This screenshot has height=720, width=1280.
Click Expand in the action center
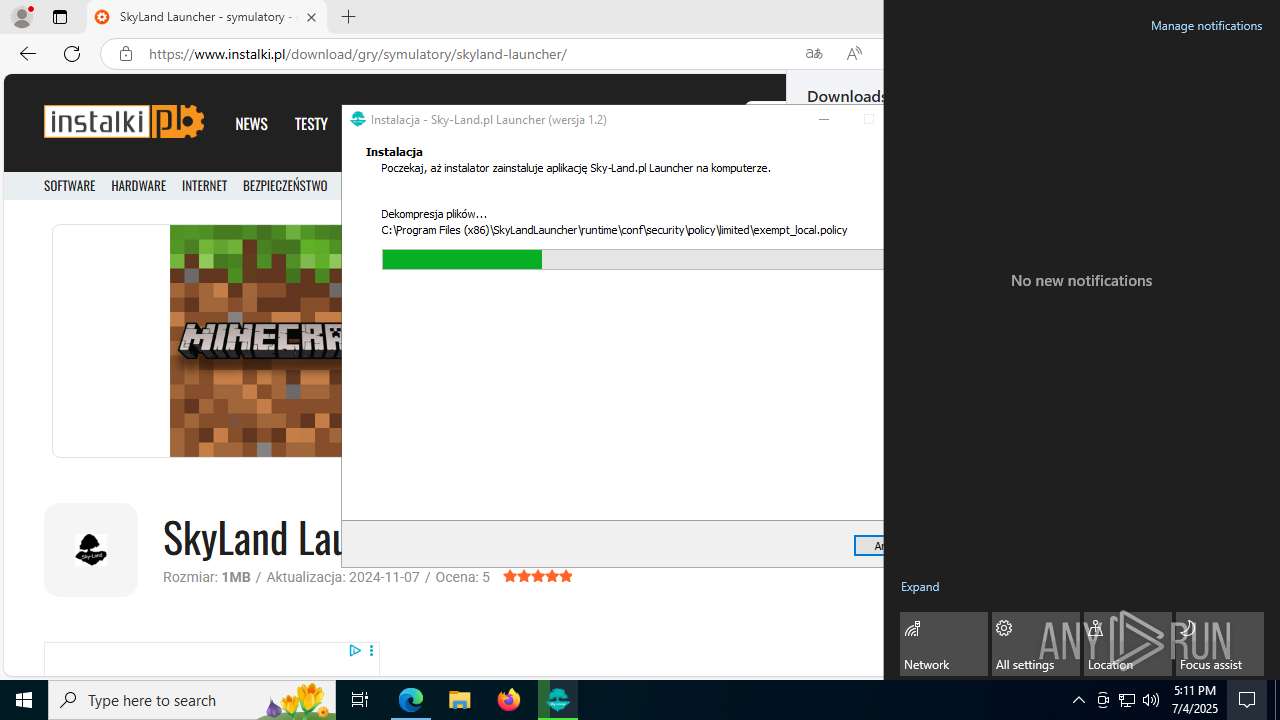920,587
